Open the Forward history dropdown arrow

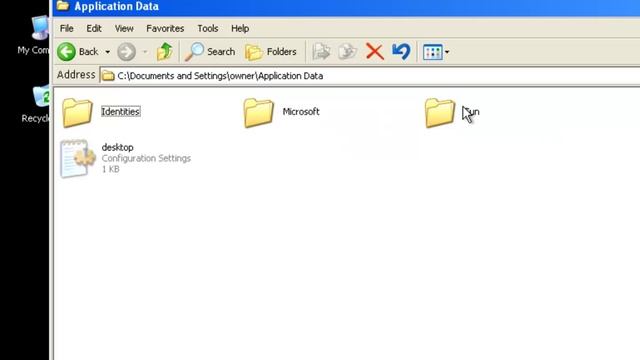coord(145,52)
